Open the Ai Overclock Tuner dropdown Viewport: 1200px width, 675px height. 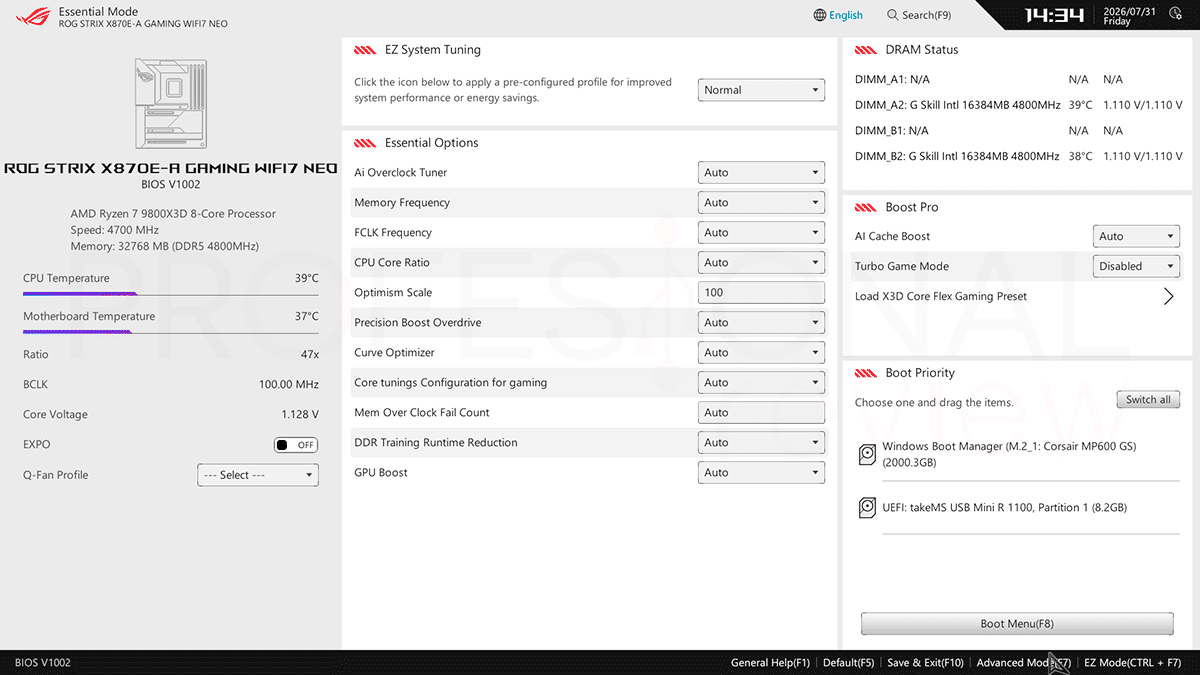[761, 173]
